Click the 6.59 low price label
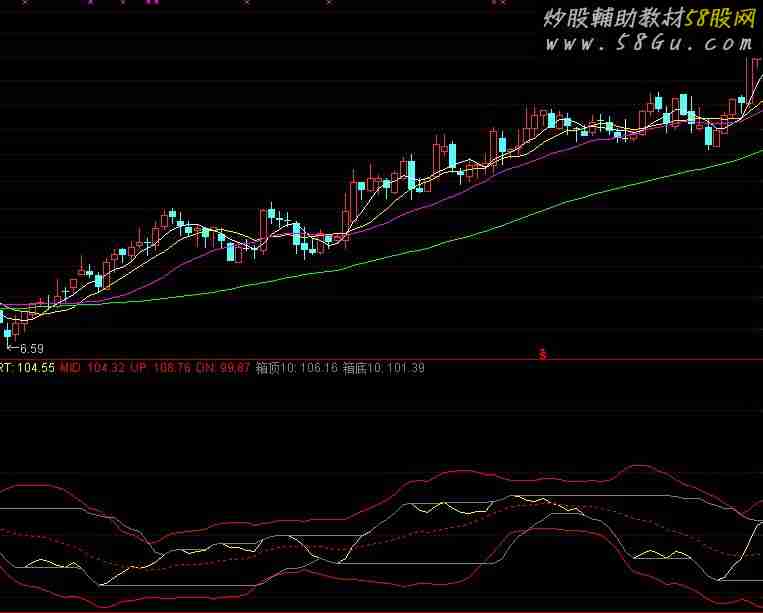The width and height of the screenshot is (763, 613). (31, 348)
